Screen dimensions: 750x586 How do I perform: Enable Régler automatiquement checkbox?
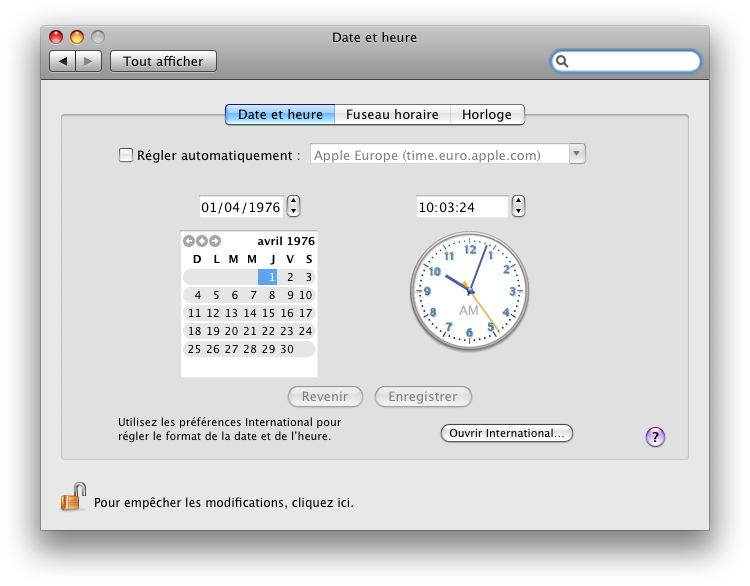126,155
